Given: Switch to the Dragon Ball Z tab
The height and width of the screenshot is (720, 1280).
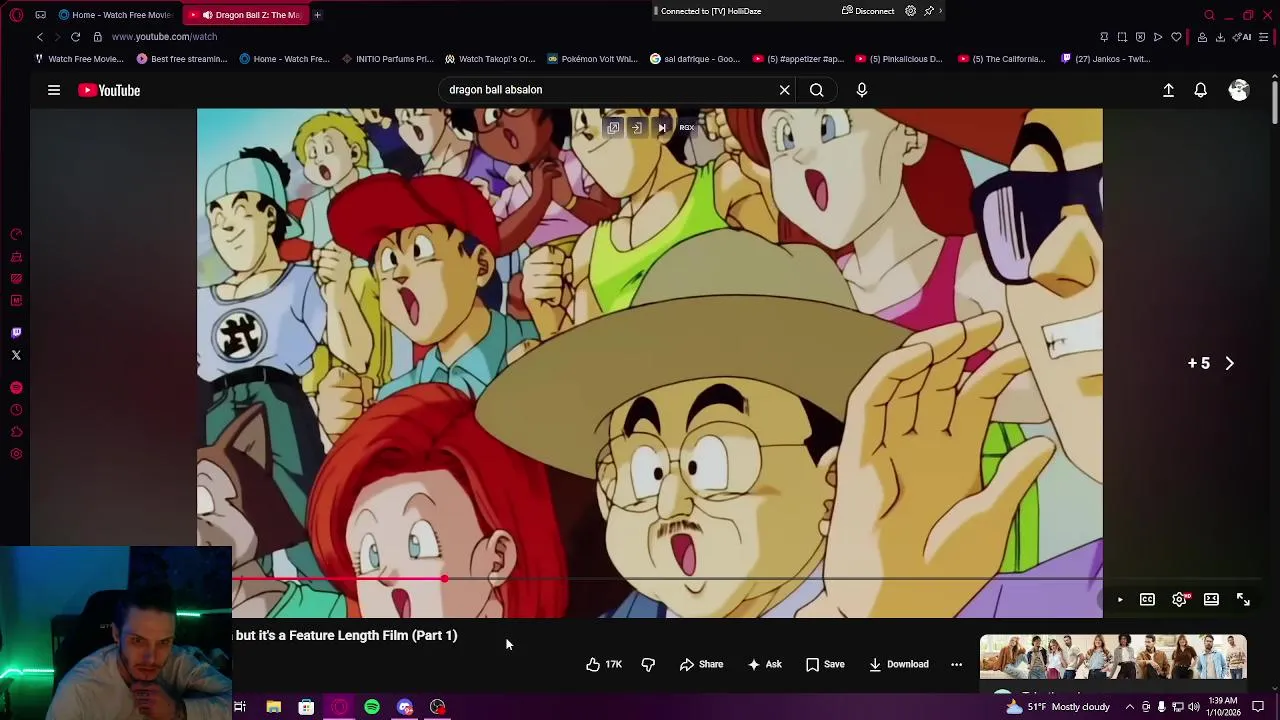Looking at the screenshot, I should pyautogui.click(x=248, y=15).
